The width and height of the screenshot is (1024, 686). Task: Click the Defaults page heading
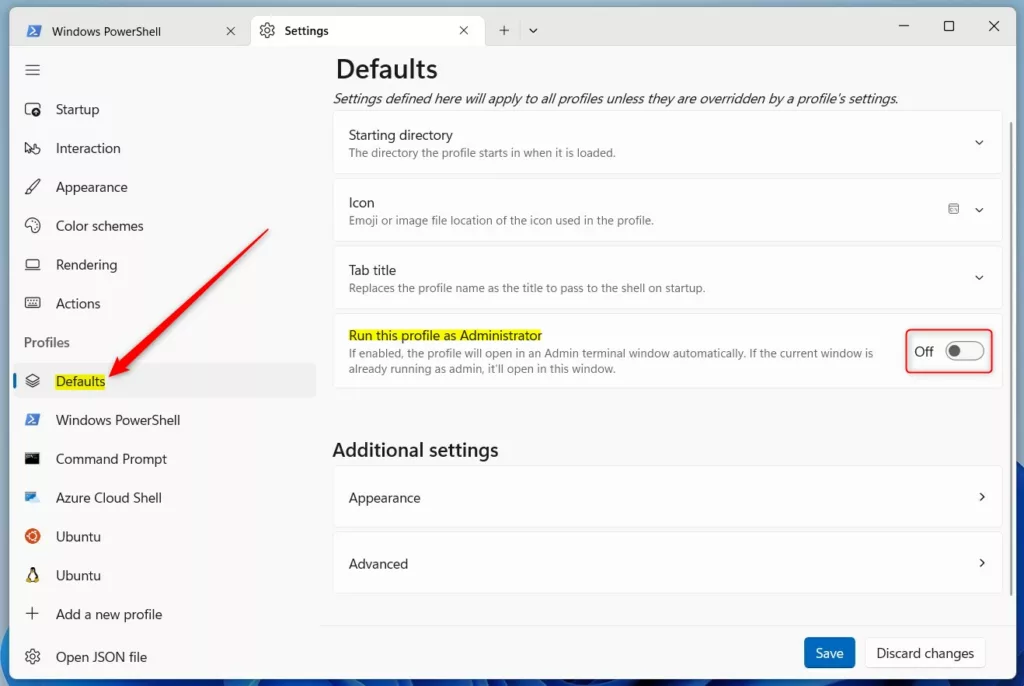[x=387, y=69]
